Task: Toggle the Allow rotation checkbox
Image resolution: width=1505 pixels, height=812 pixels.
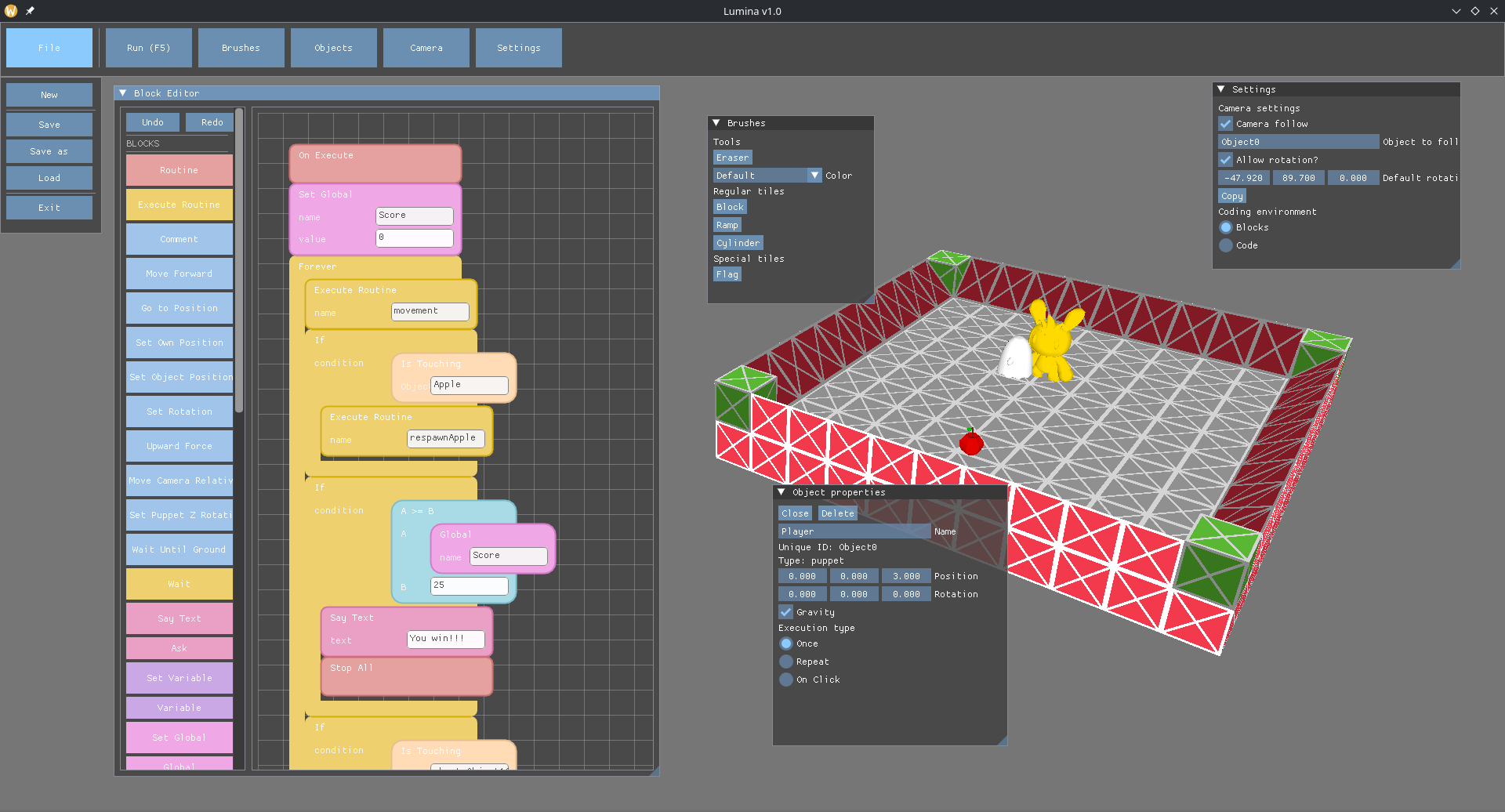Action: 1225,160
